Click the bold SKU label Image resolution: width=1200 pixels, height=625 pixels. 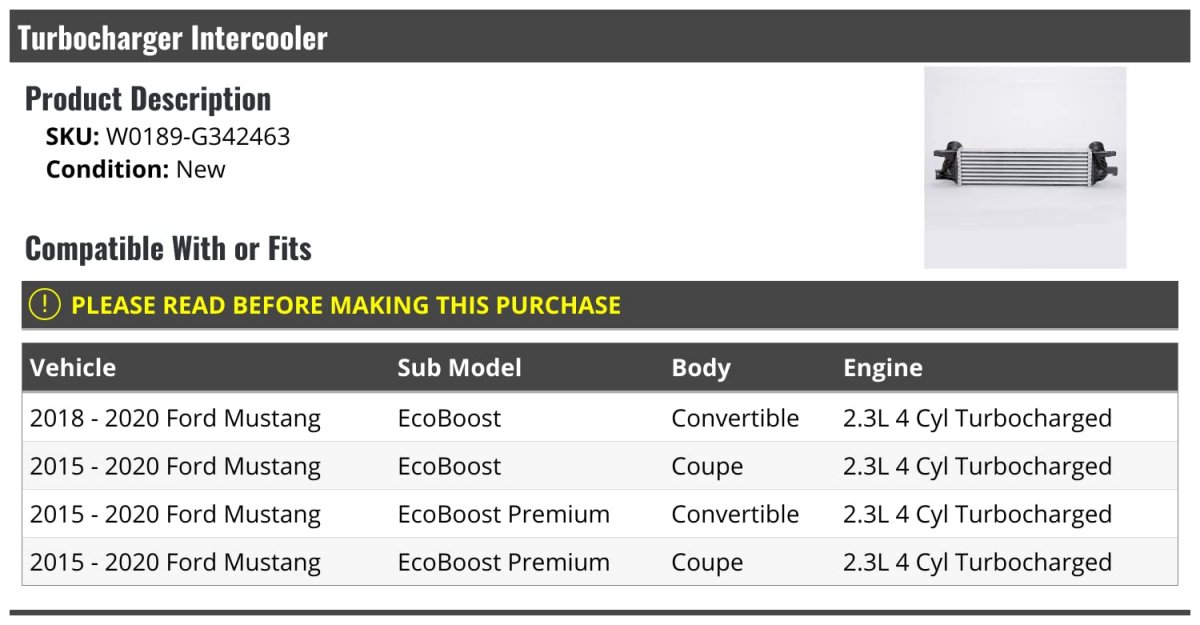[x=72, y=137]
